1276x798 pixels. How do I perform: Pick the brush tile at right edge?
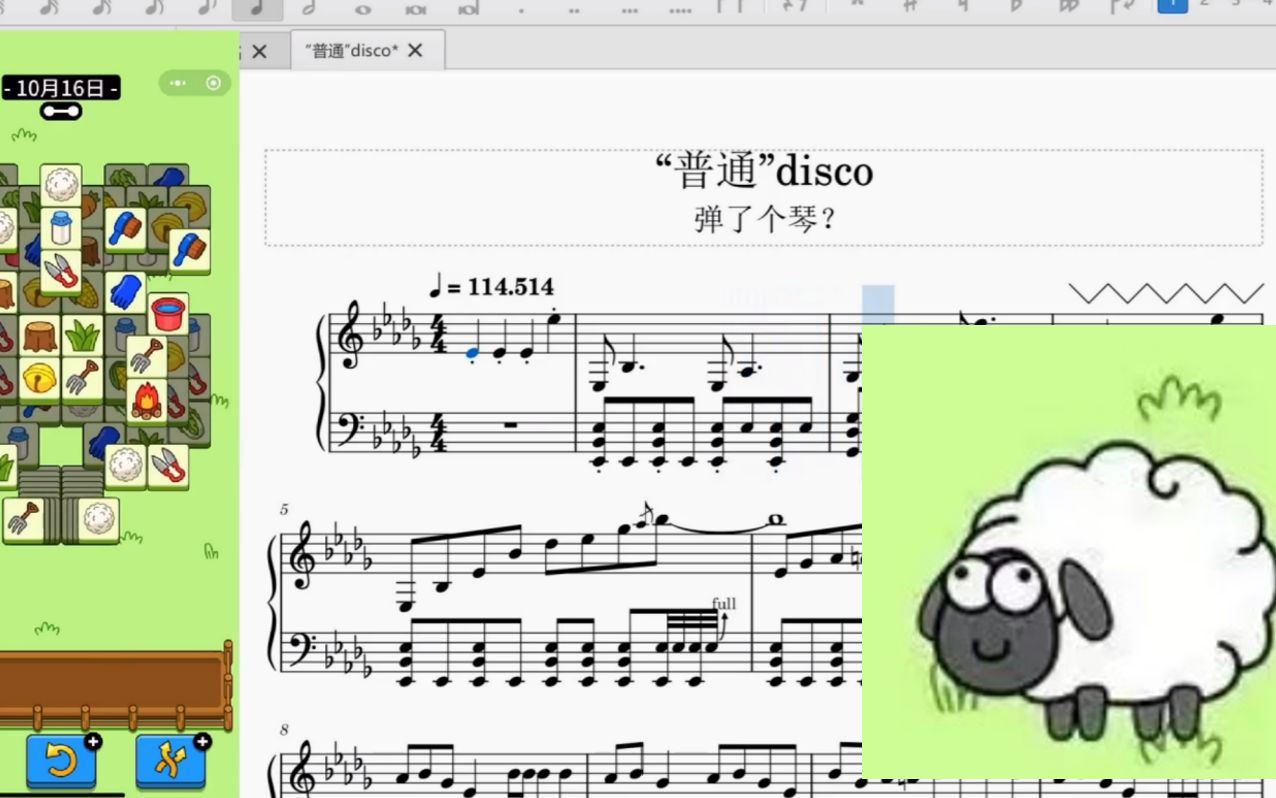click(x=189, y=251)
